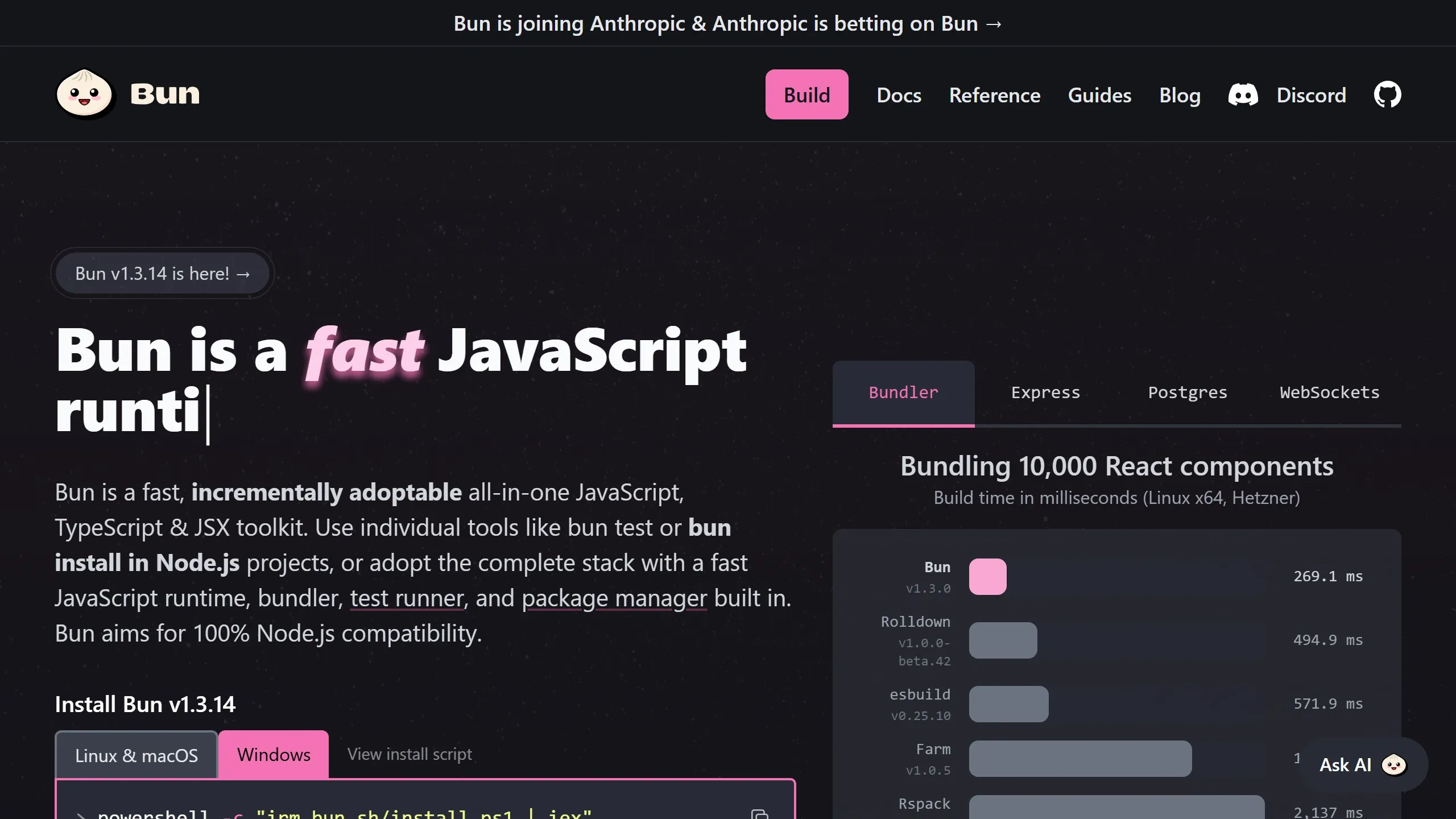This screenshot has height=819, width=1456.
Task: Open the Guides navigation link
Action: point(1099,95)
